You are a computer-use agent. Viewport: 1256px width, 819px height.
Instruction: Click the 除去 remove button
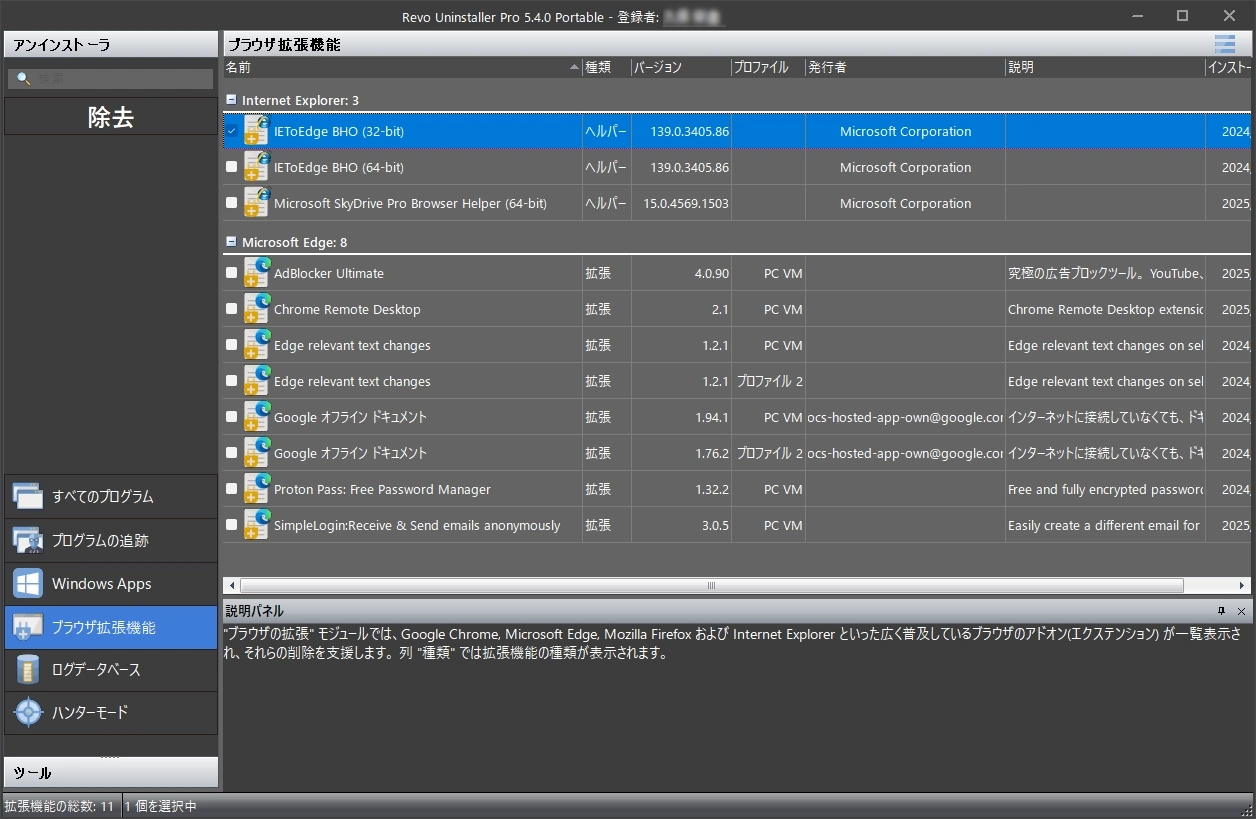tap(111, 117)
